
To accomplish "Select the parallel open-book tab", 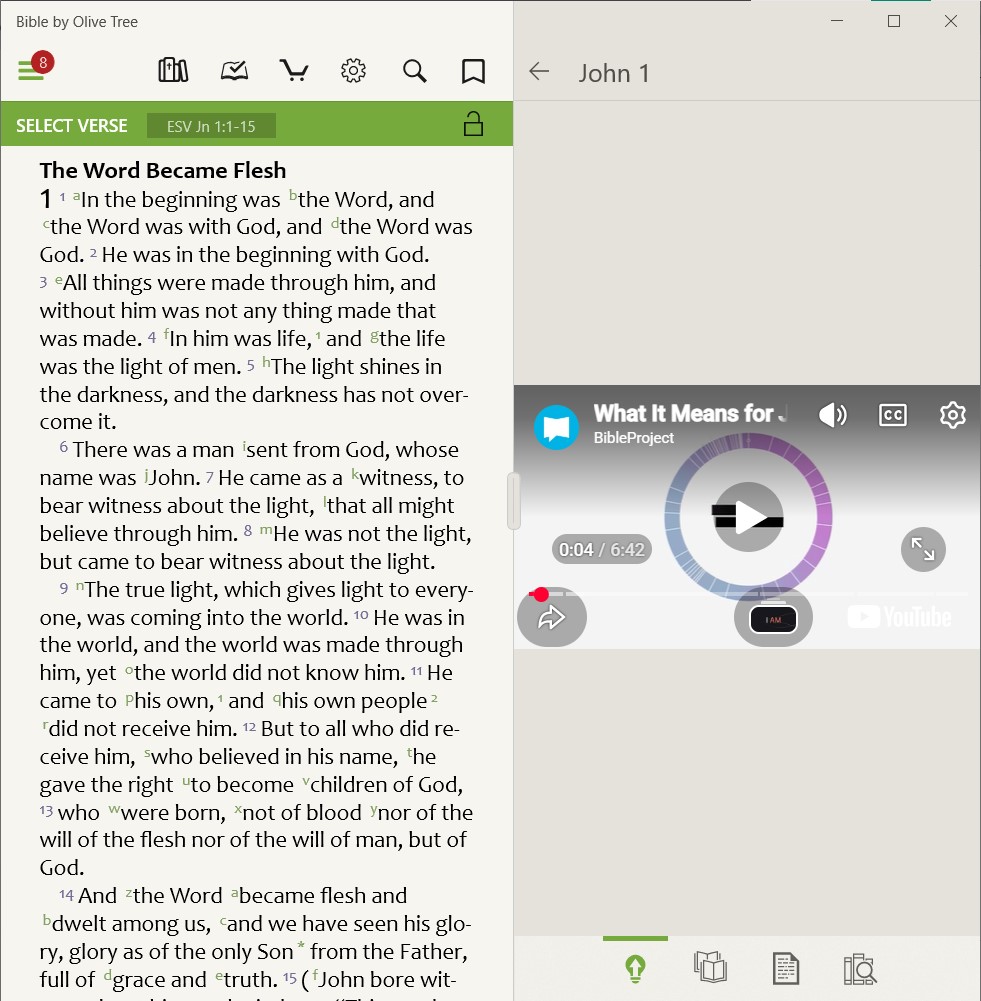I will (x=710, y=967).
